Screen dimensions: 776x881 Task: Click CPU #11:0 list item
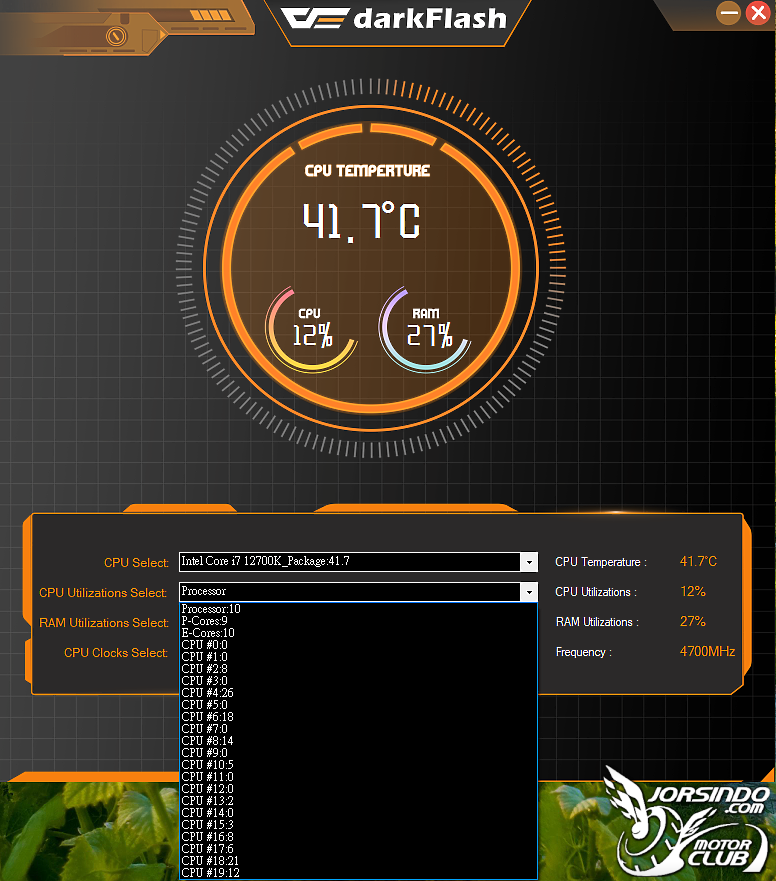pos(358,777)
